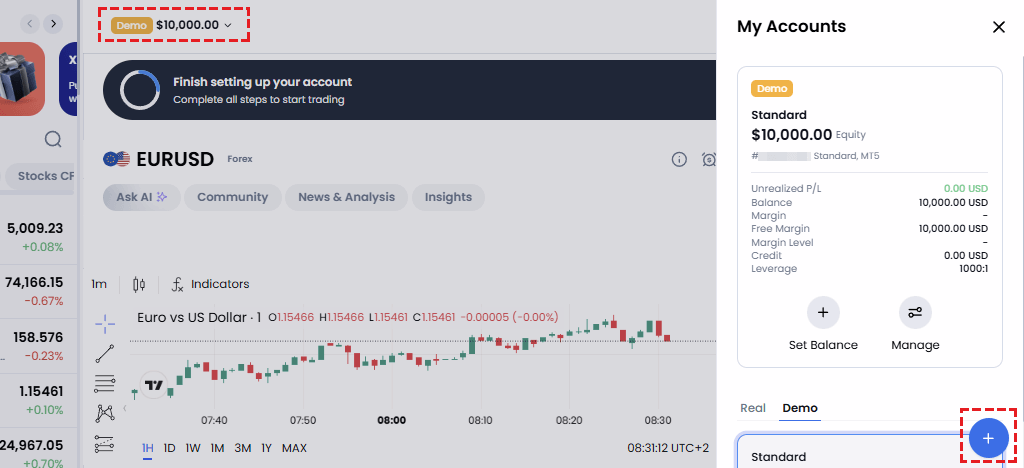Click the Standard, MT5 account label
Viewport: 1024px width, 468px height.
(x=846, y=156)
